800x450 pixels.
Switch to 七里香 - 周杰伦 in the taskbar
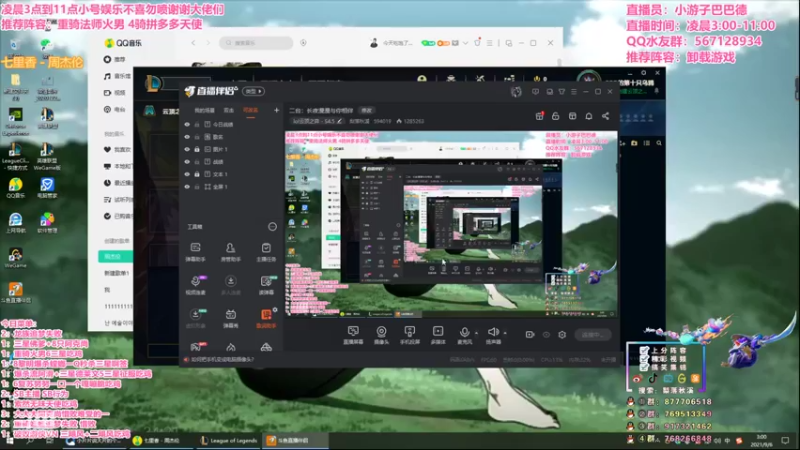[x=162, y=440]
